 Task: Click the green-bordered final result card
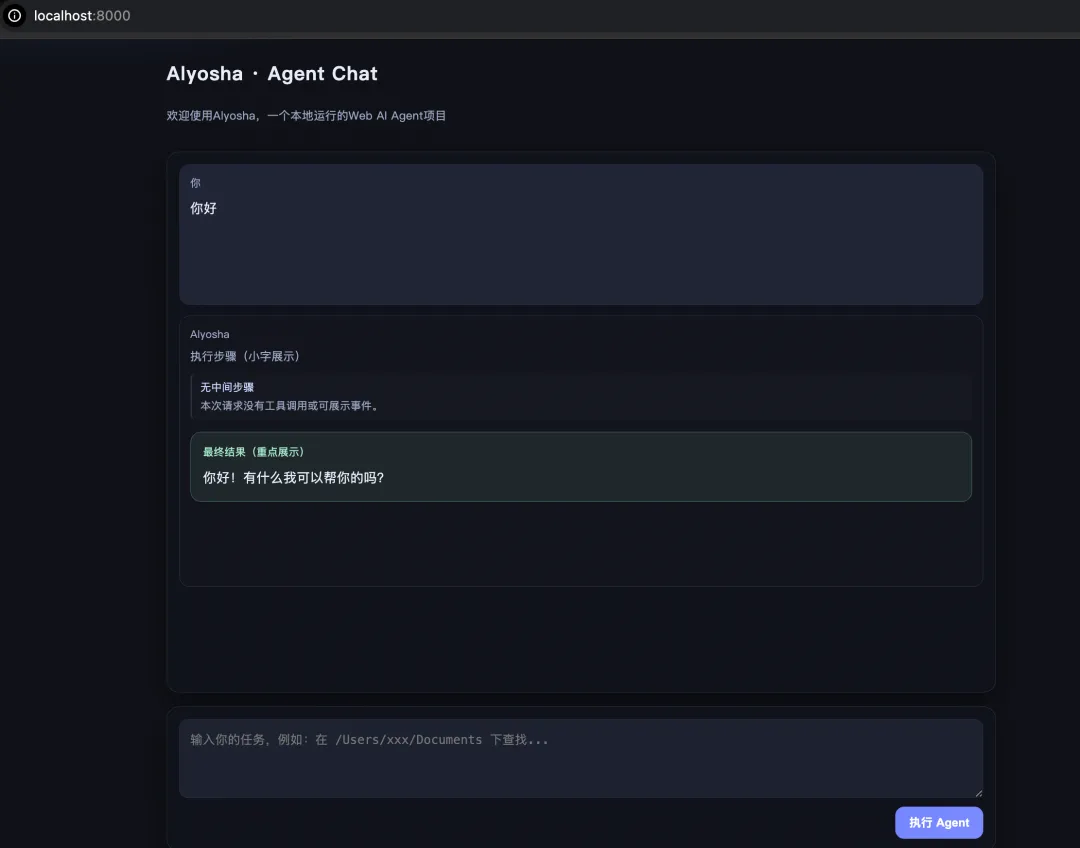click(x=700, y=466)
